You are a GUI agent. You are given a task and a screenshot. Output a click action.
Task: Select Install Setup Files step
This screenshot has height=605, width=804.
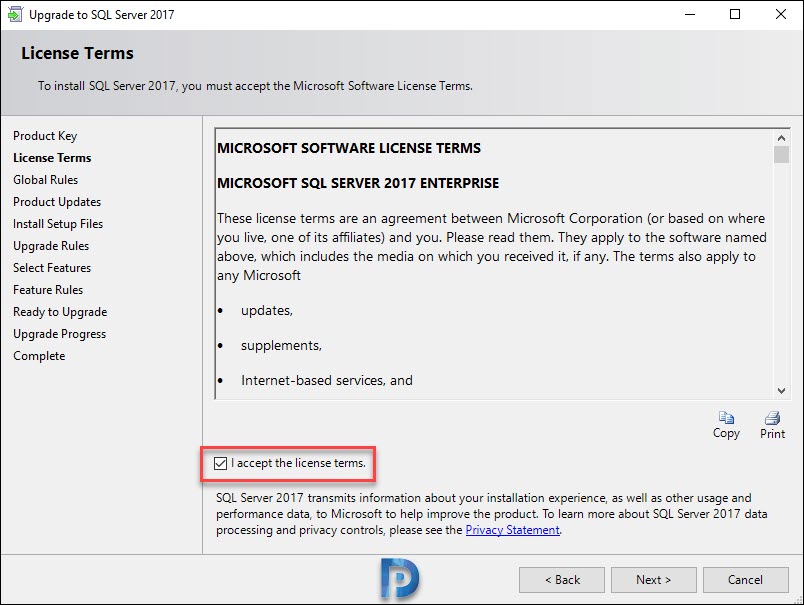click(x=58, y=224)
